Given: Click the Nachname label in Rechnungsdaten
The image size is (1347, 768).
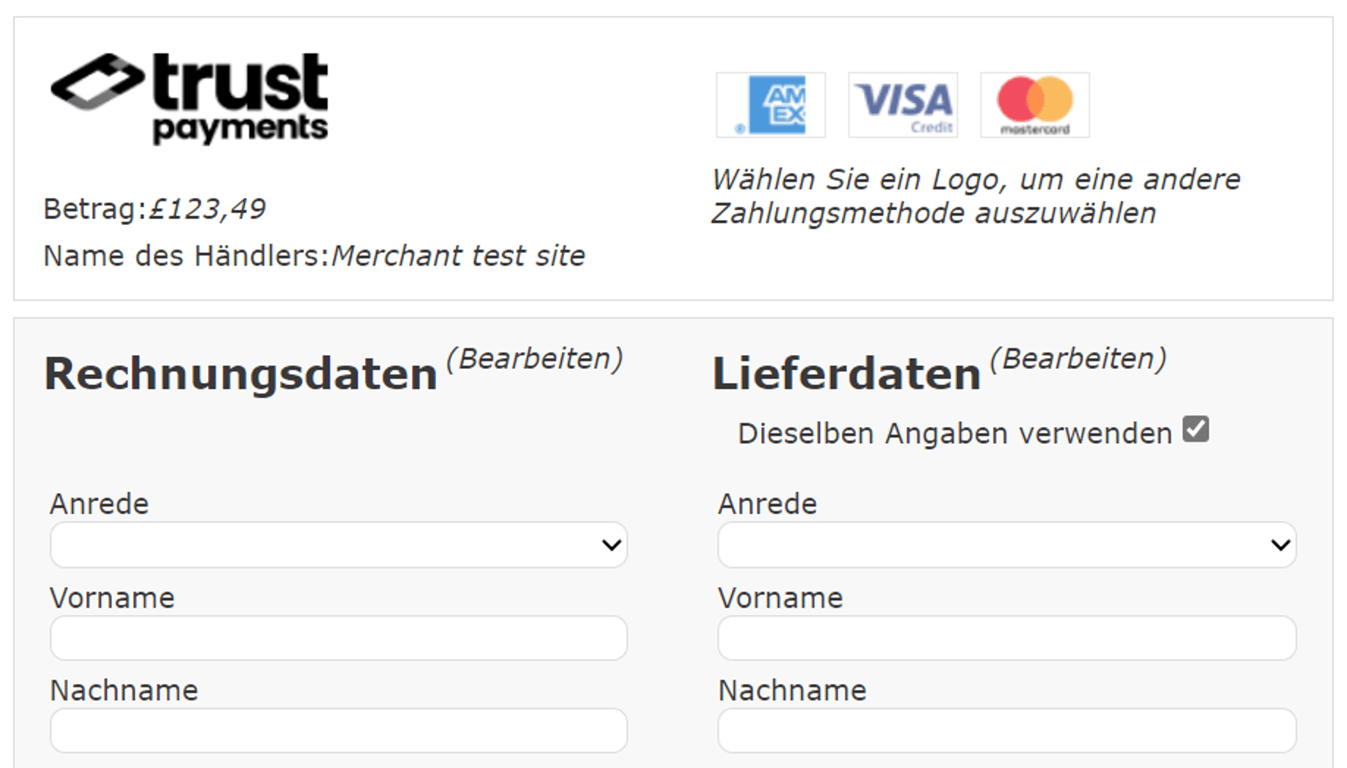Looking at the screenshot, I should 124,691.
